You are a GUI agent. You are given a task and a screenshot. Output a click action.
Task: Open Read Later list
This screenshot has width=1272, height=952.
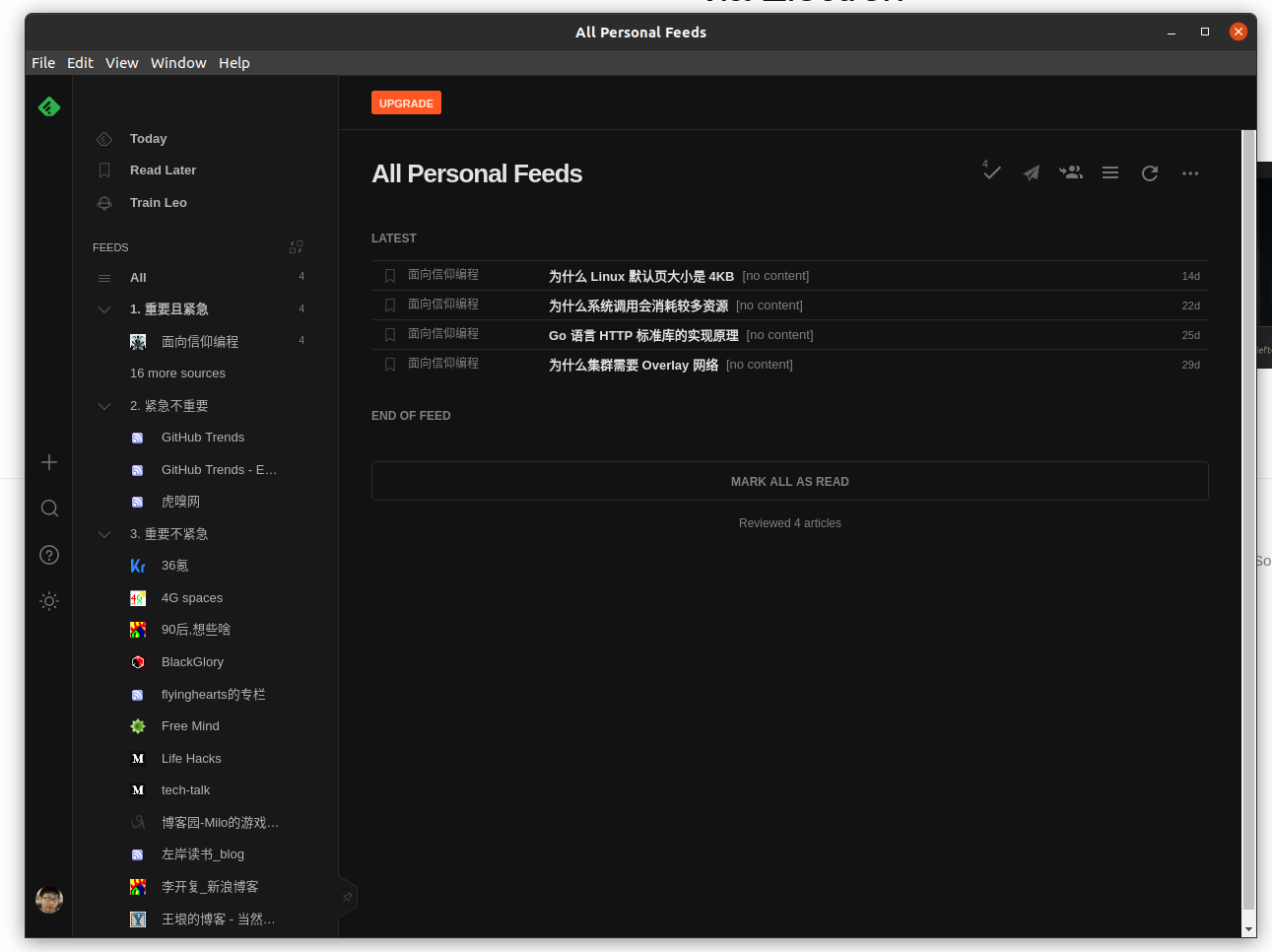163,170
